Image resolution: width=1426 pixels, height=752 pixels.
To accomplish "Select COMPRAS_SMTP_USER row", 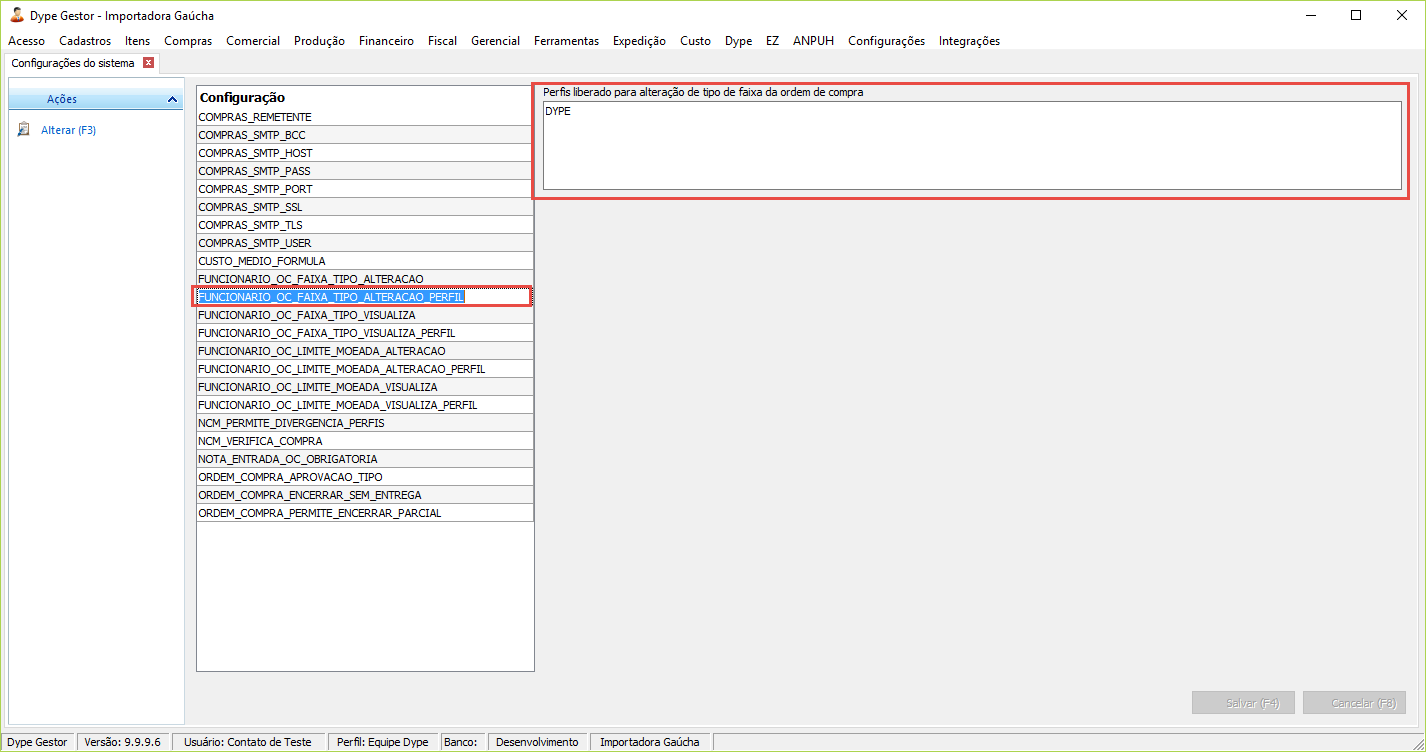I will (x=364, y=243).
